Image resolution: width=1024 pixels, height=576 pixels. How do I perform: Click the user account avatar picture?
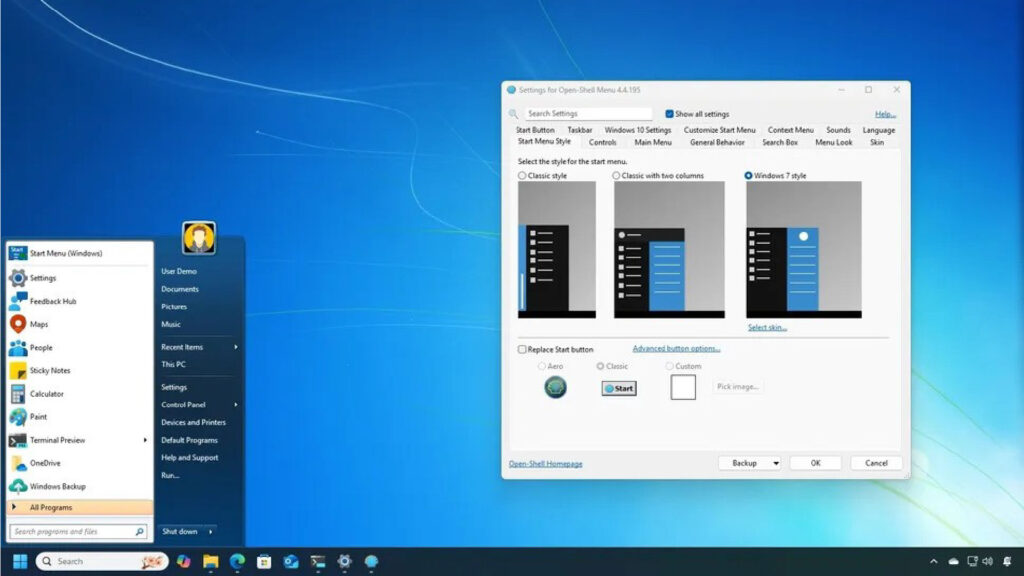coord(199,238)
